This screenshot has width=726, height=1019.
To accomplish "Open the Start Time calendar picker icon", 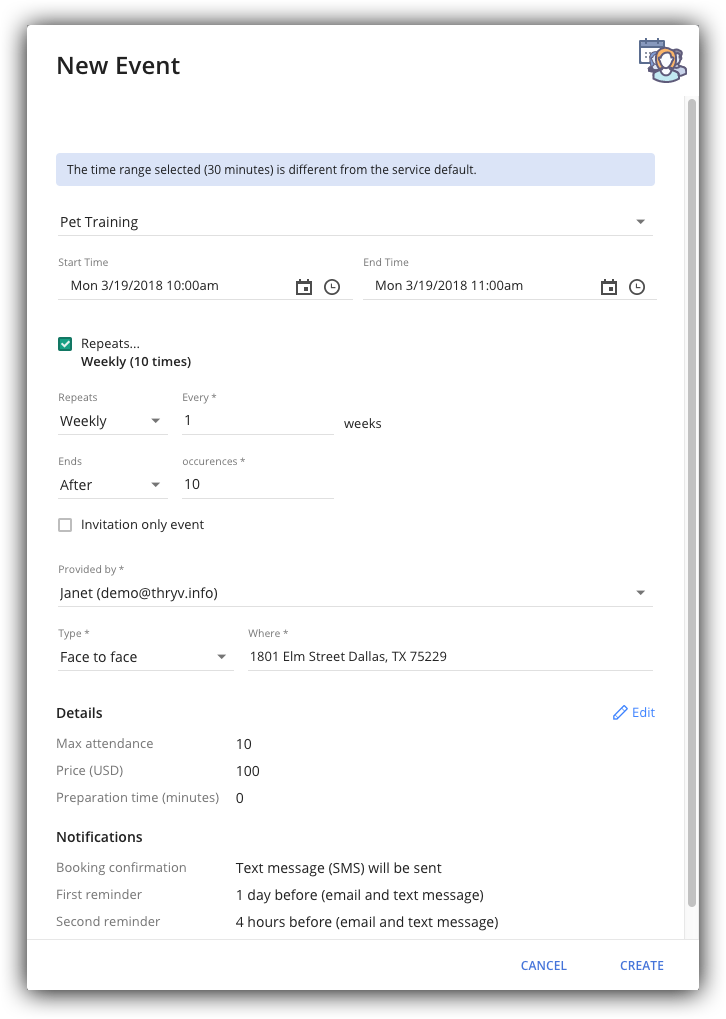I will tap(304, 287).
